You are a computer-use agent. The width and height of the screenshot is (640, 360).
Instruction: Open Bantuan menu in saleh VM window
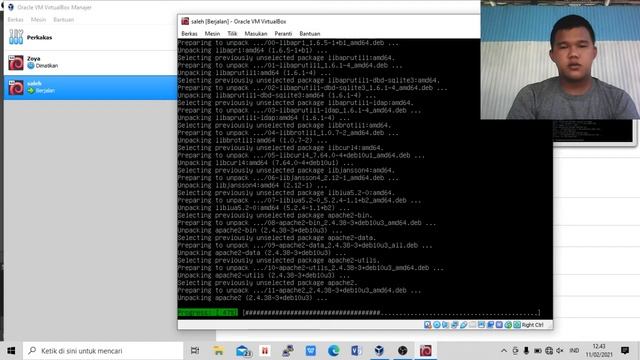(x=310, y=33)
